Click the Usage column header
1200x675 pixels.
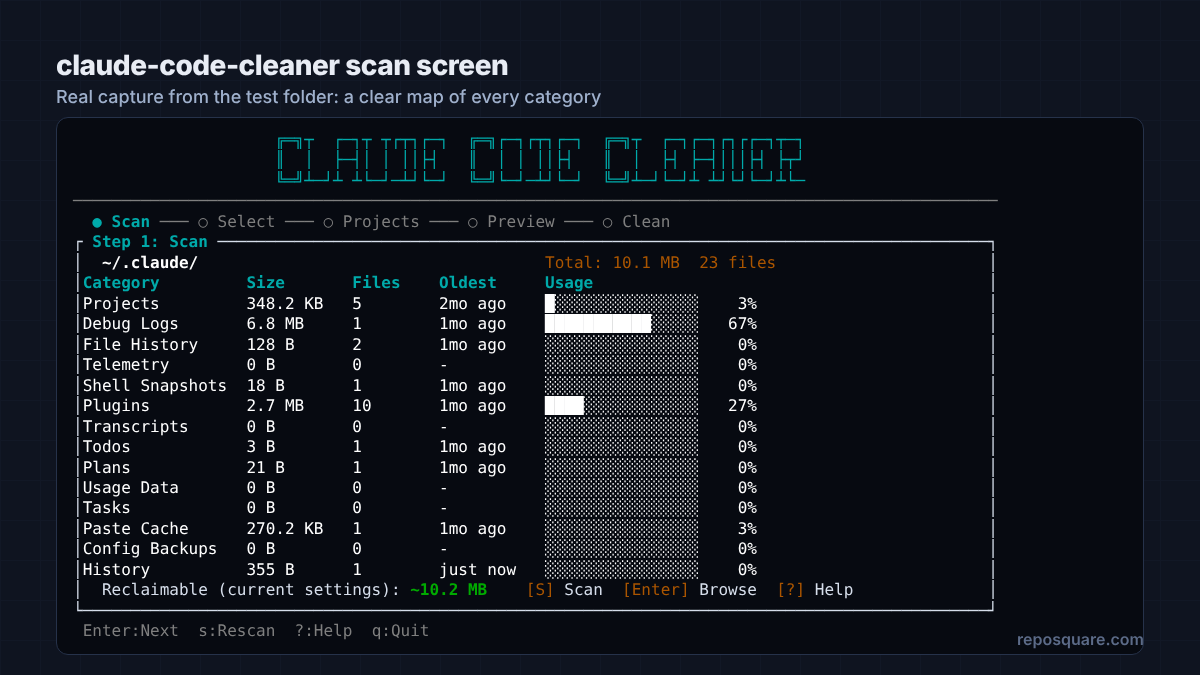(569, 283)
